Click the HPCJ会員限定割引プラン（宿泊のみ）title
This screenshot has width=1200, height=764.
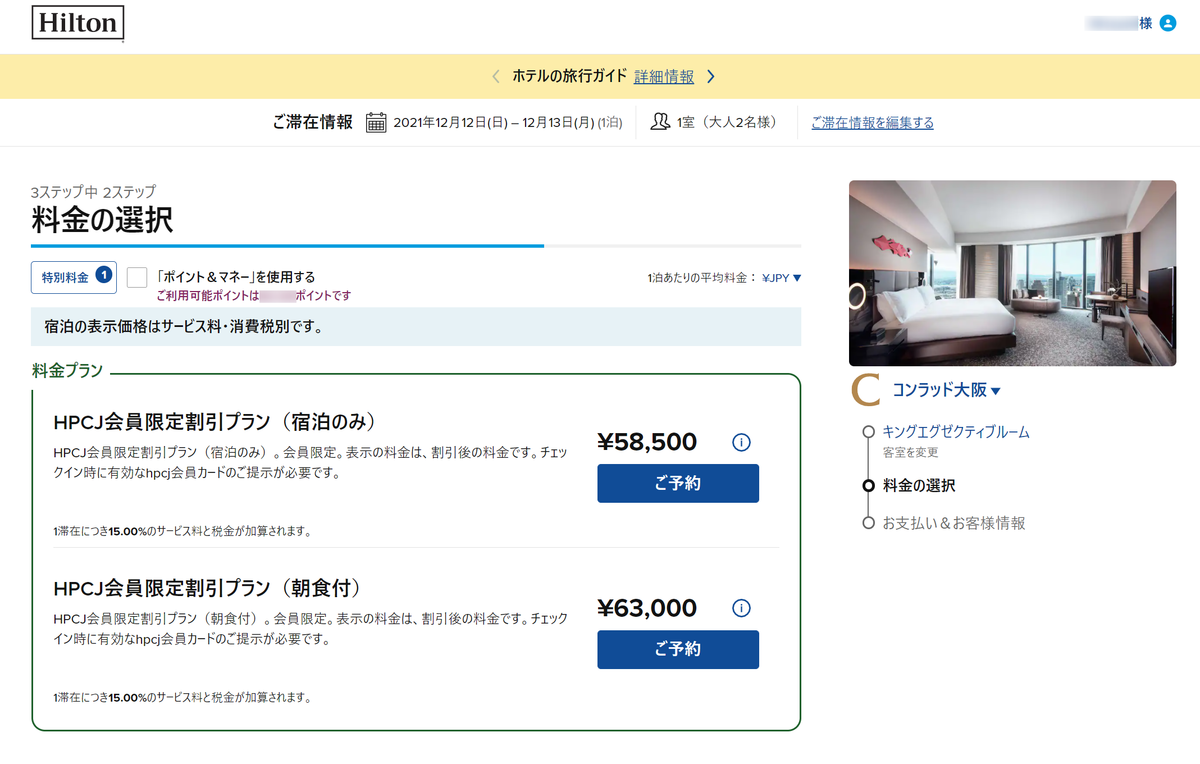tap(215, 422)
